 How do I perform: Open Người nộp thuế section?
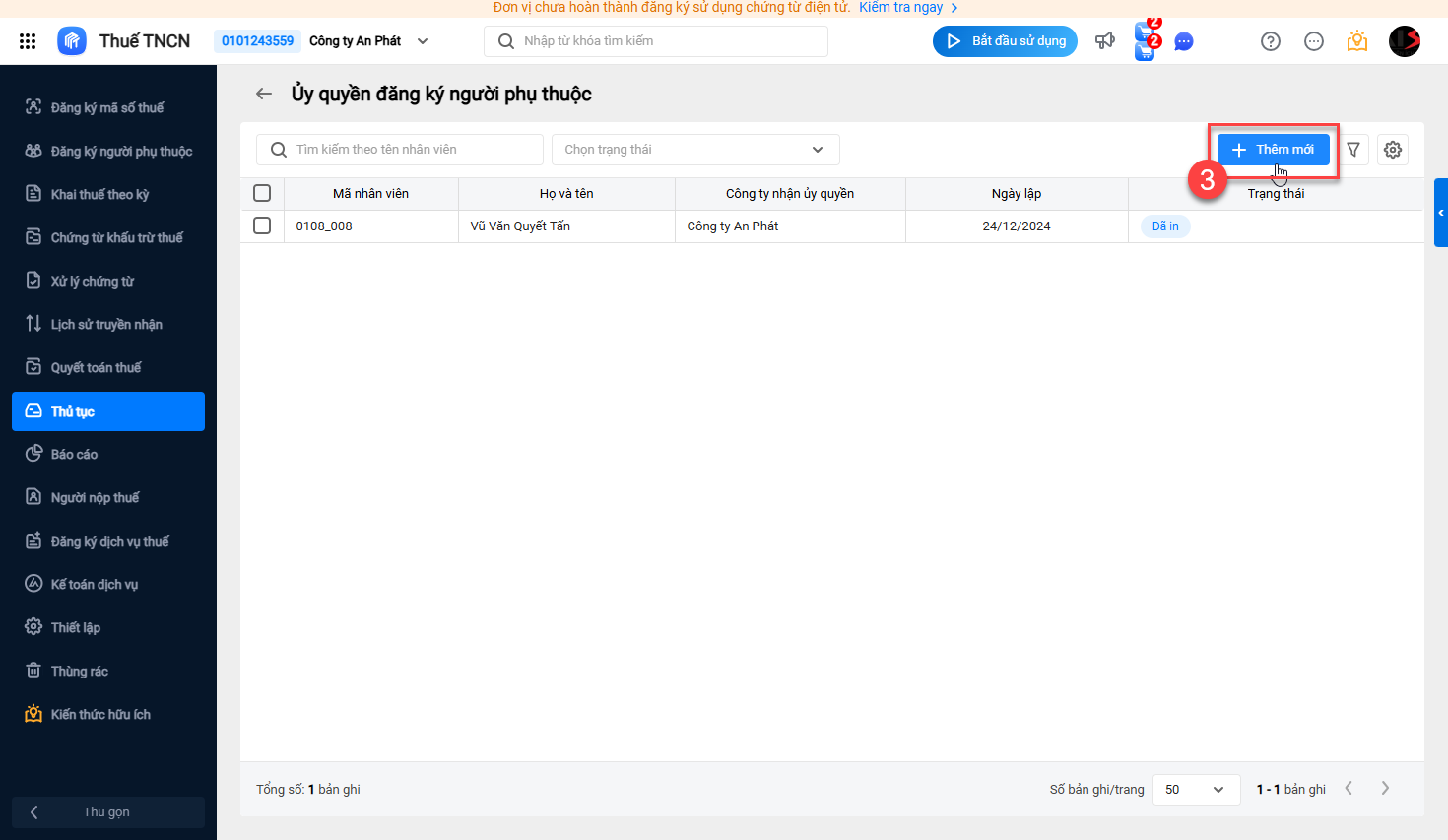[x=108, y=497]
